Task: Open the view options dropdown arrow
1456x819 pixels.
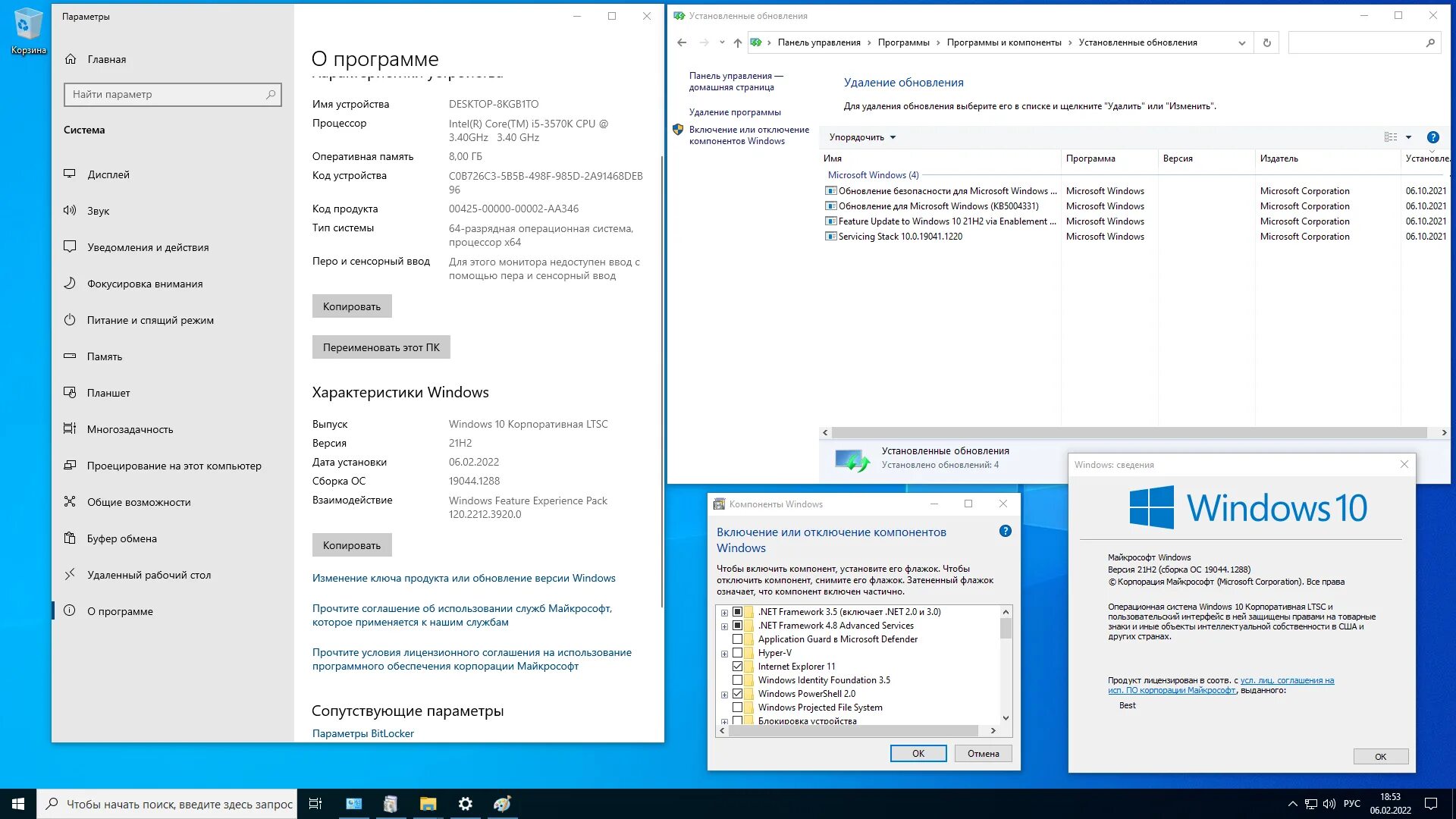Action: 1408,137
